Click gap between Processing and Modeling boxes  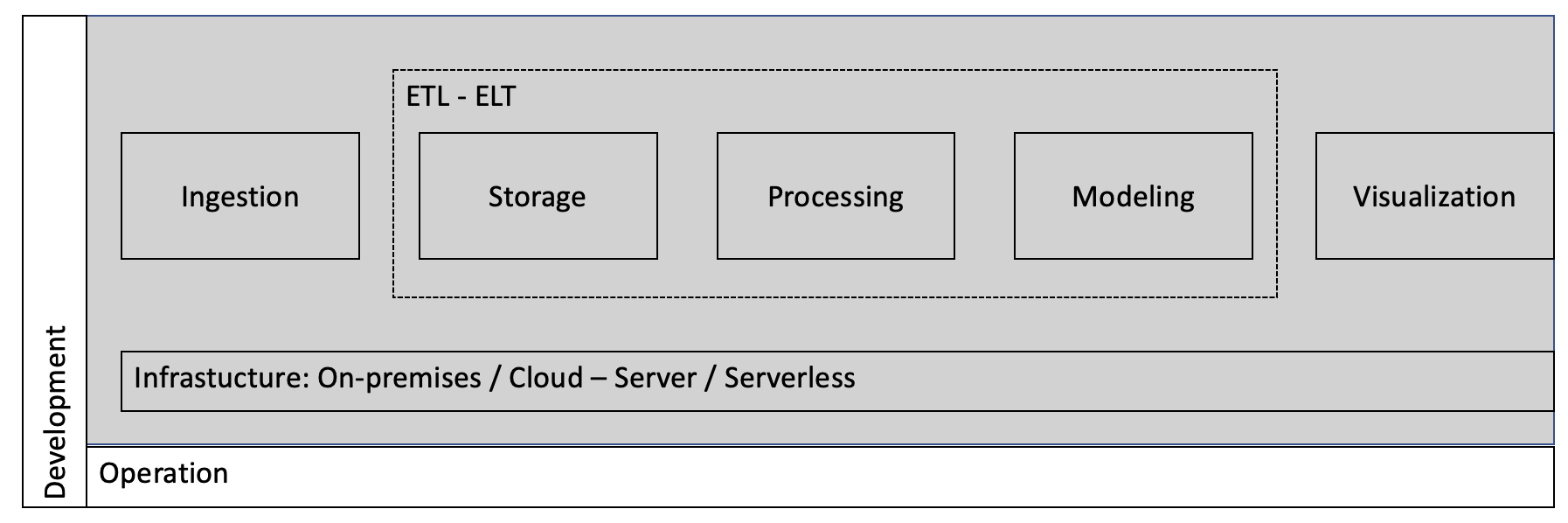coord(985,196)
